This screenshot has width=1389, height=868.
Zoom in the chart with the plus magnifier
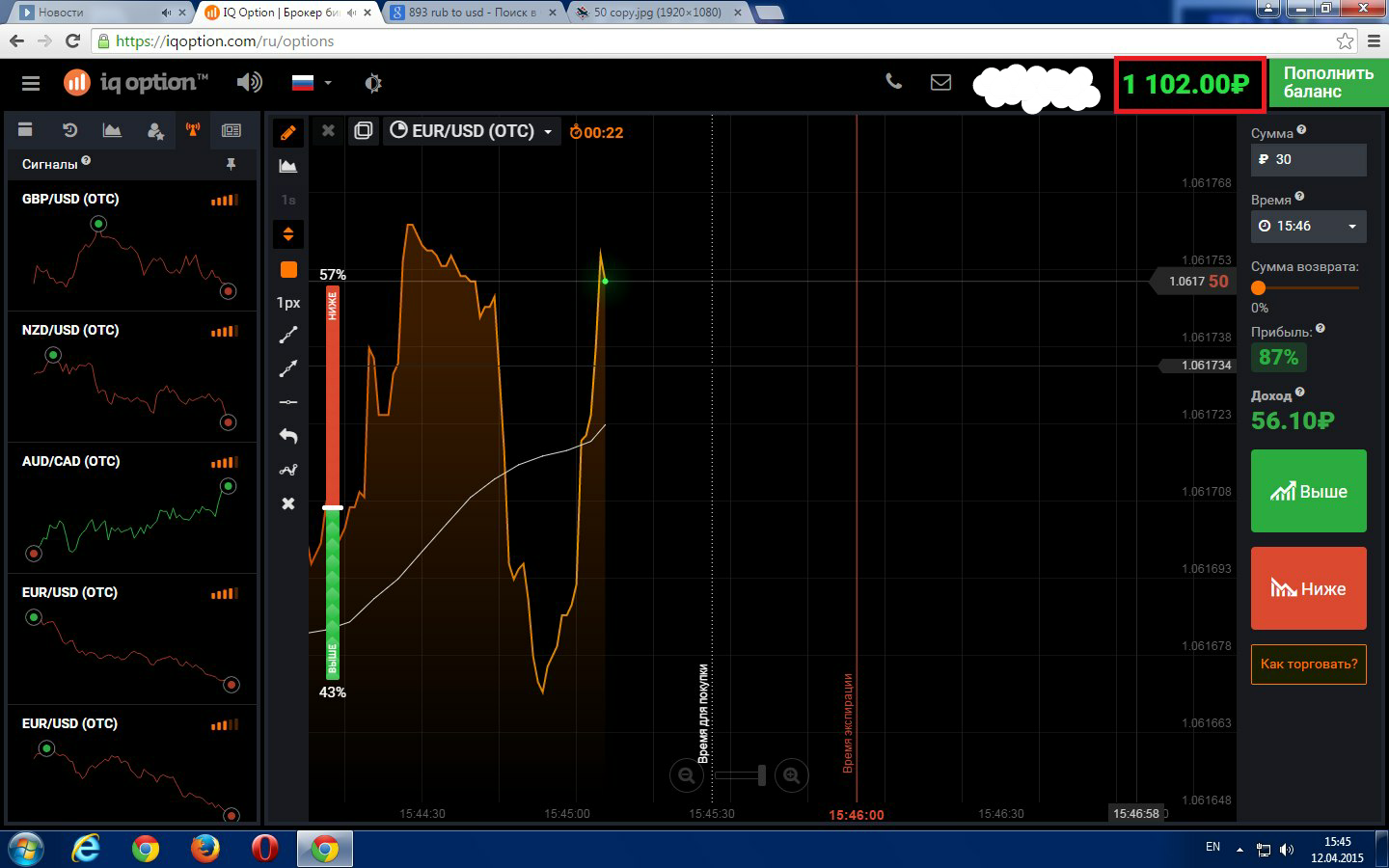792,775
